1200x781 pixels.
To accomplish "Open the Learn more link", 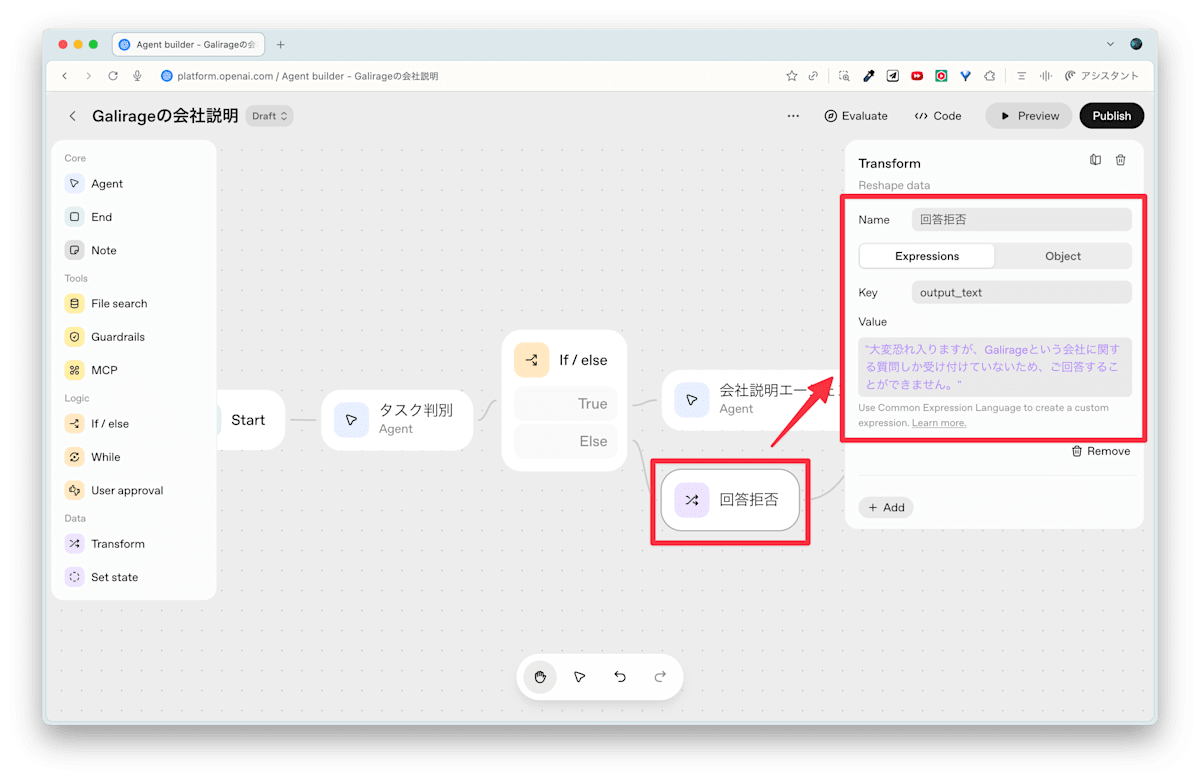I will [x=939, y=423].
